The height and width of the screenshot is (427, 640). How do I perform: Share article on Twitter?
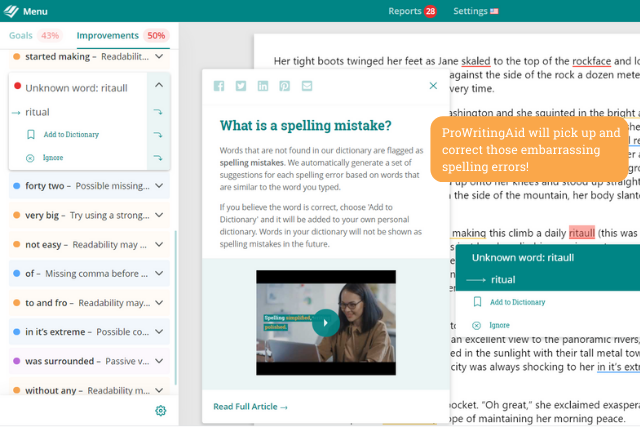pyautogui.click(x=241, y=86)
